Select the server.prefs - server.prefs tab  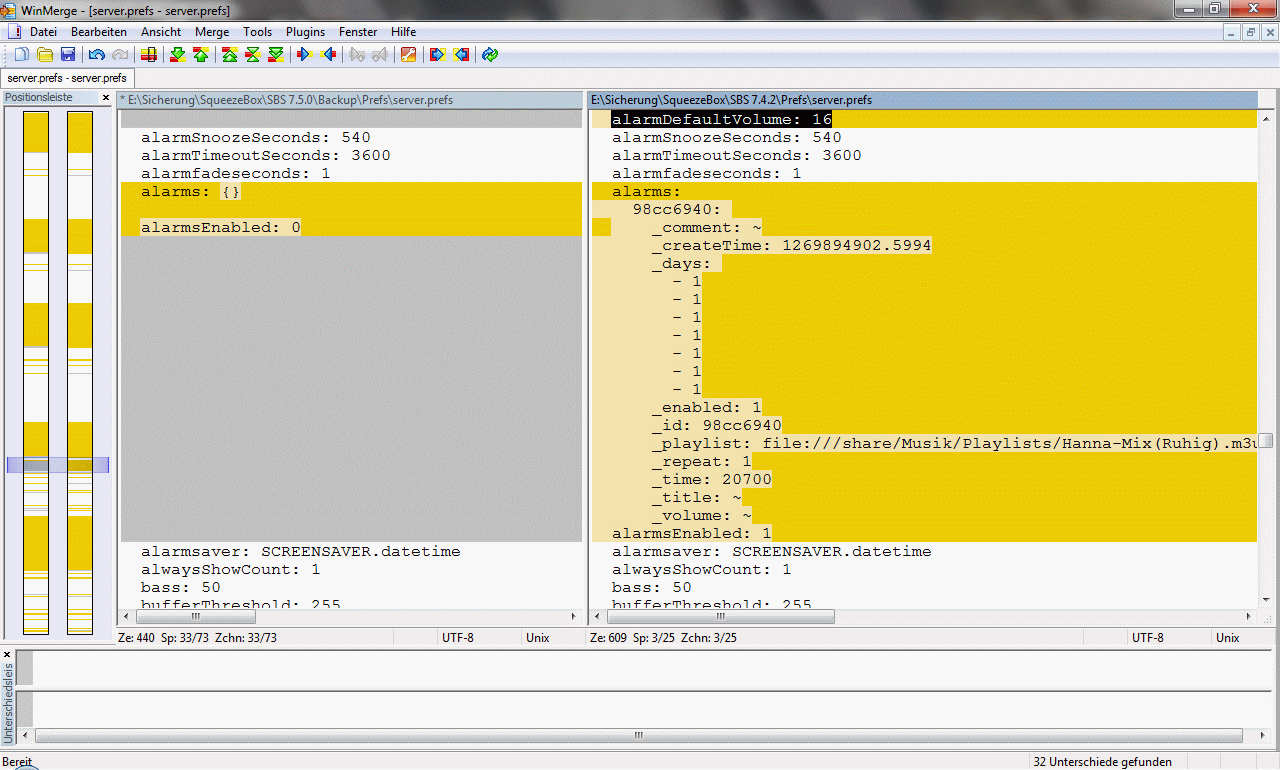pos(67,78)
